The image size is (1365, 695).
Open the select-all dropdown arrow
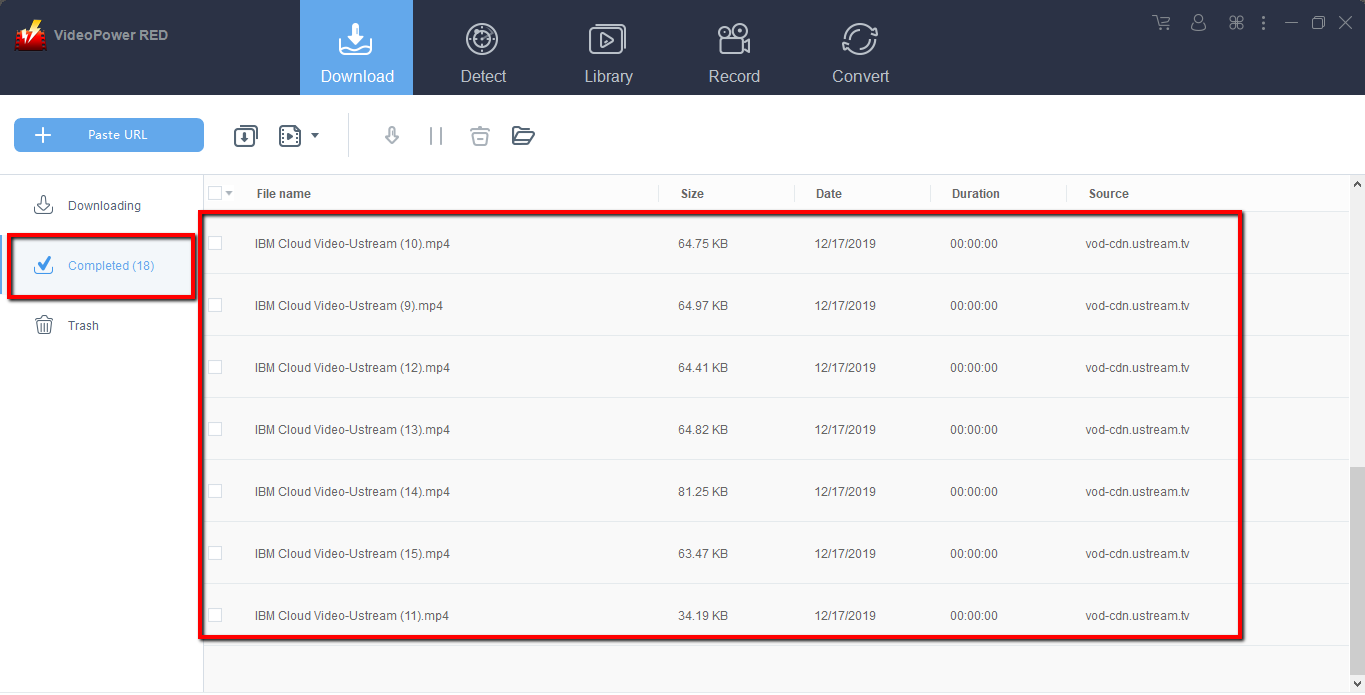click(x=228, y=193)
